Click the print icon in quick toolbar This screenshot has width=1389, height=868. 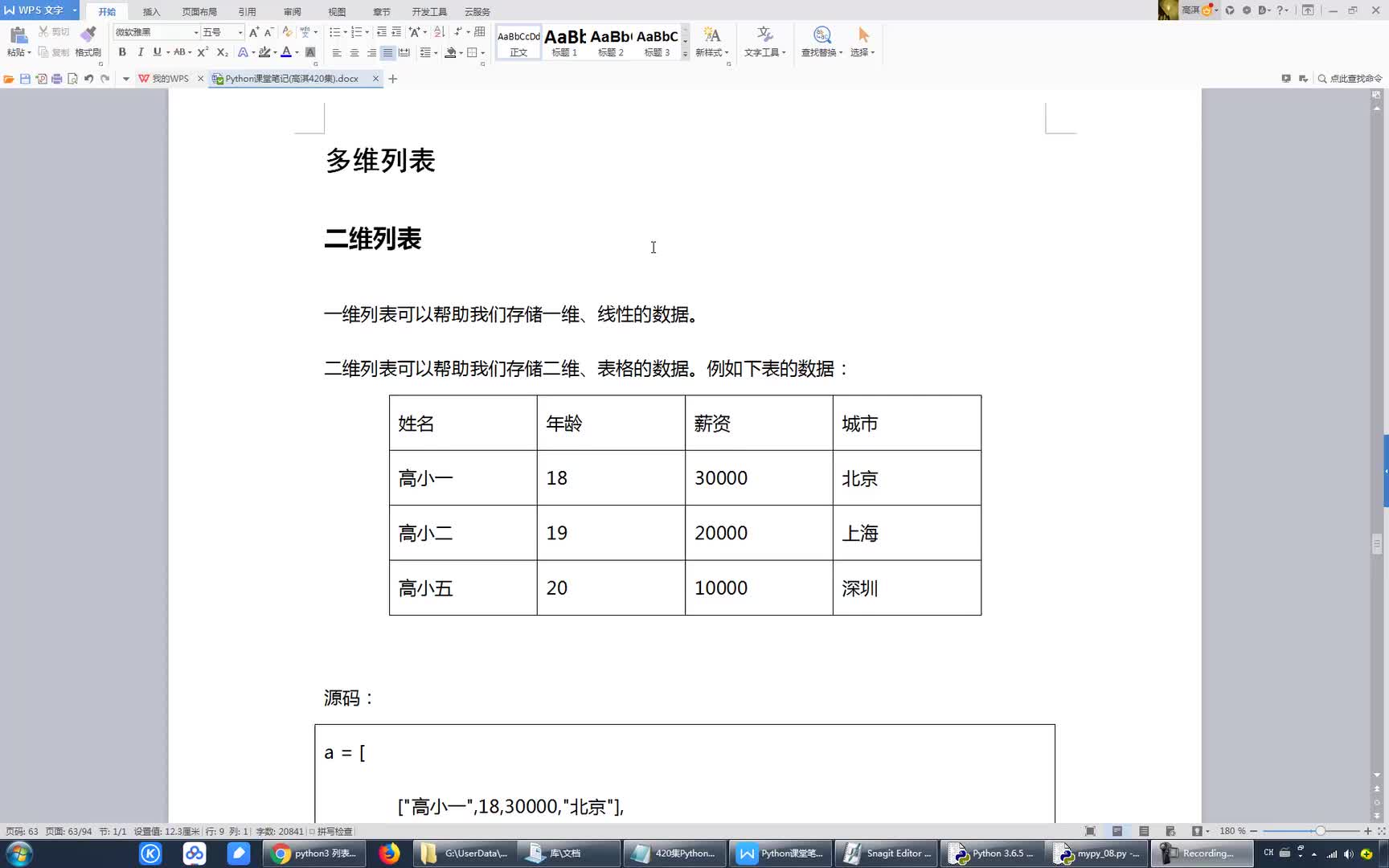[56, 79]
